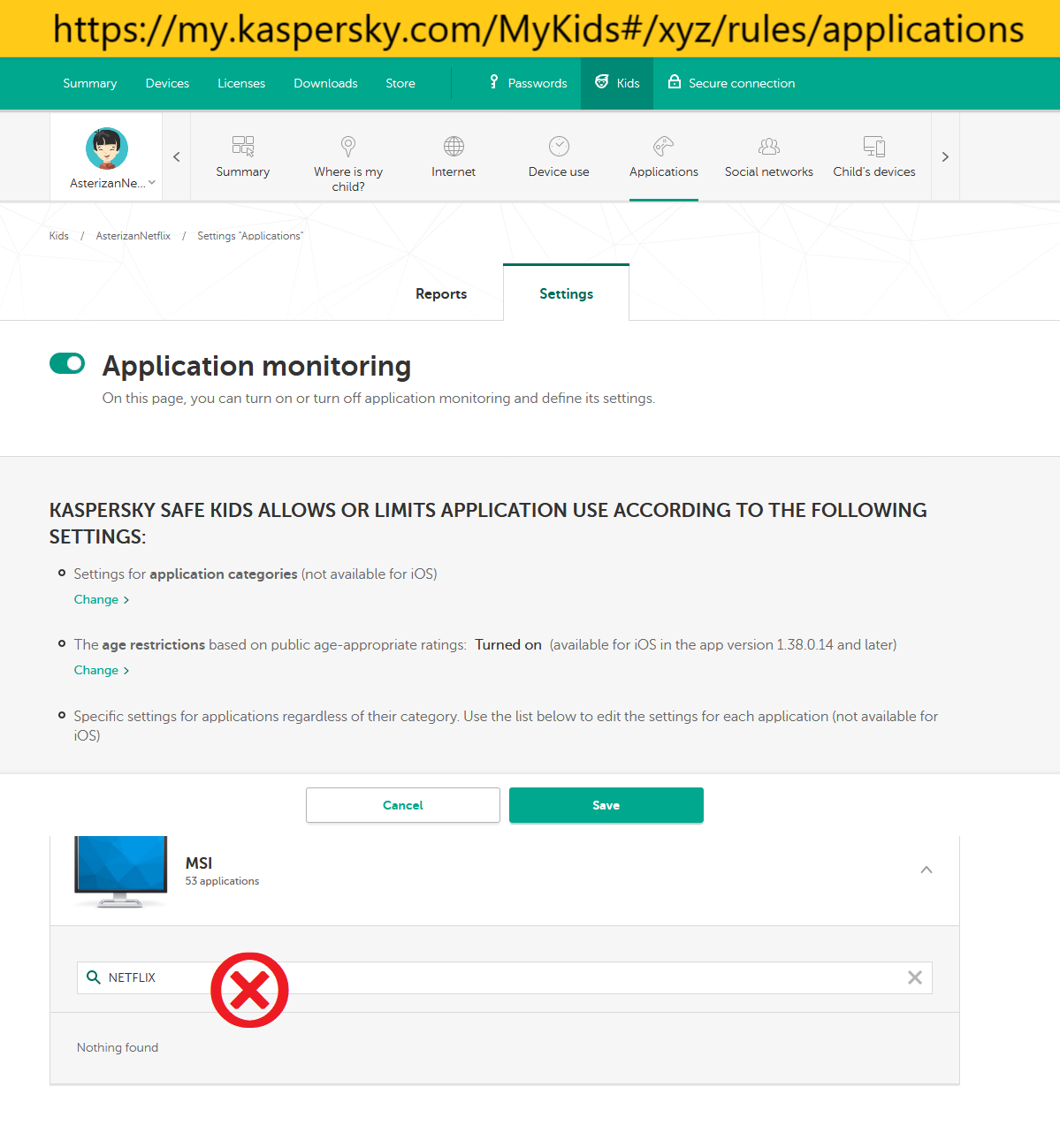The image size is (1060, 1148).
Task: Open the Child's devices icon
Action: [x=874, y=146]
